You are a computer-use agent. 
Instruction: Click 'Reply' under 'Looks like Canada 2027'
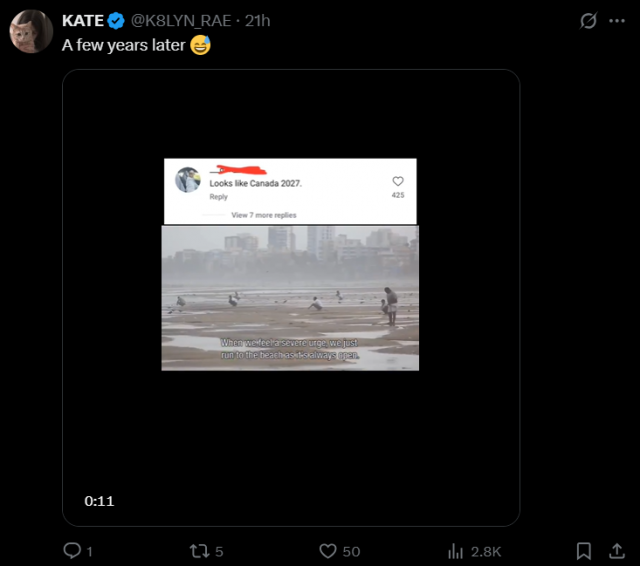coord(218,197)
